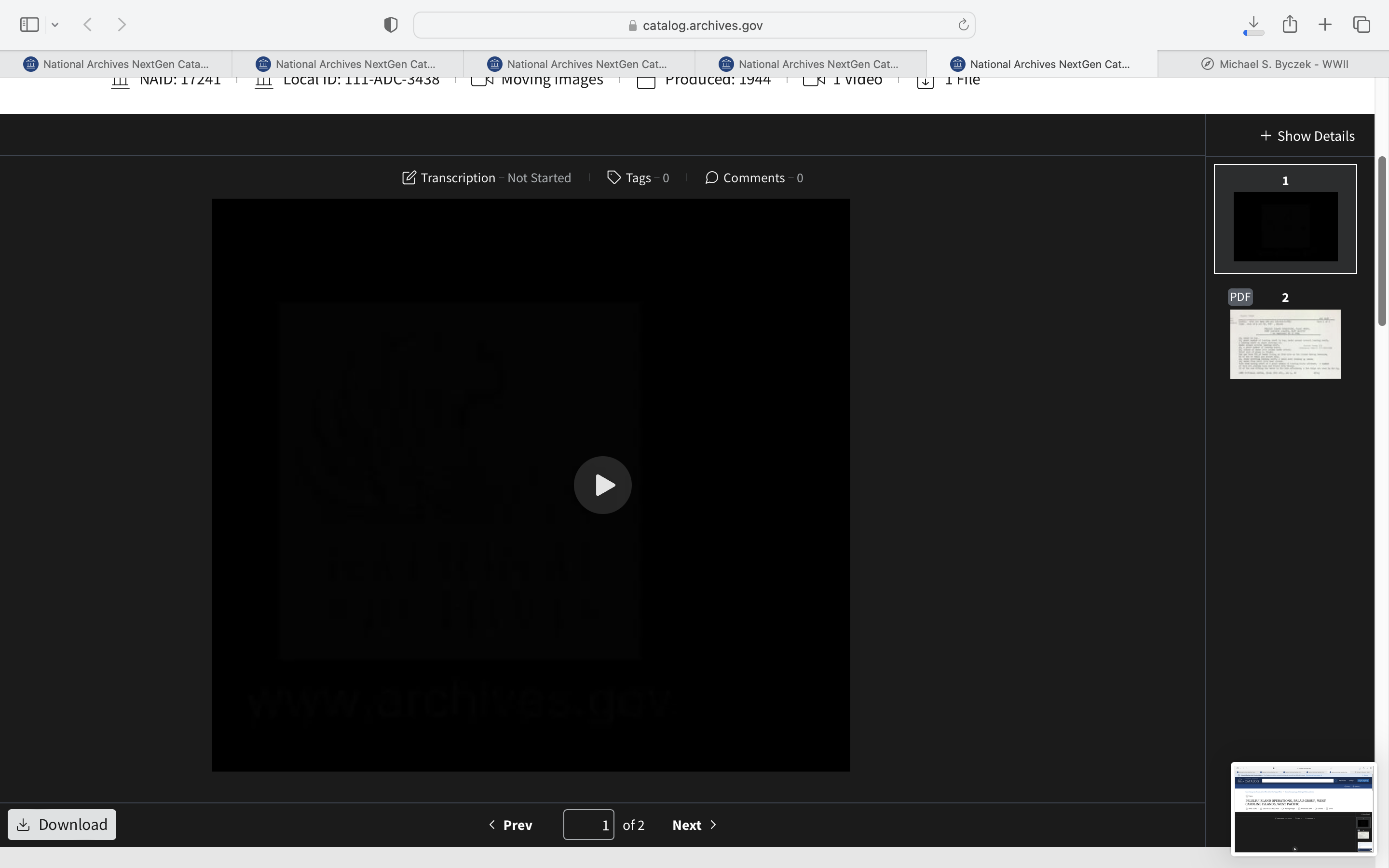Expand tab group dropdown arrow
Image resolution: width=1389 pixels, height=868 pixels.
55,25
